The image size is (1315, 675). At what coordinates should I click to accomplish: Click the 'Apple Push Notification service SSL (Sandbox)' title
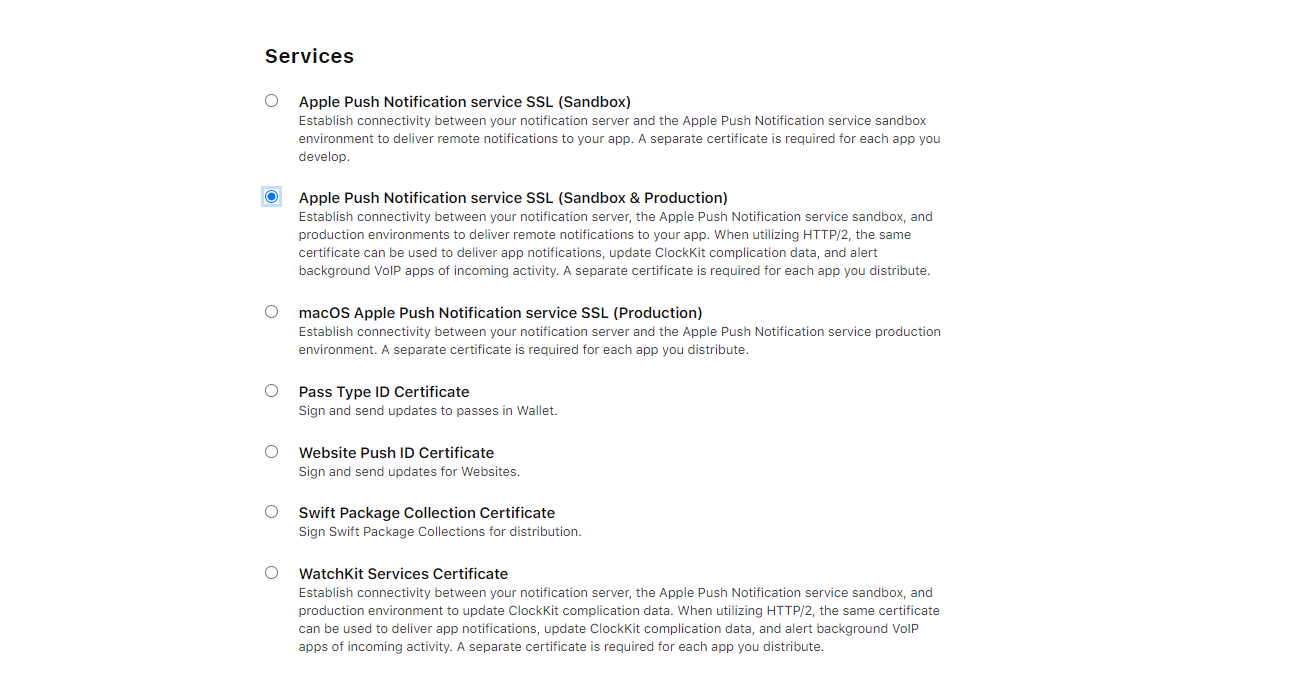(465, 102)
